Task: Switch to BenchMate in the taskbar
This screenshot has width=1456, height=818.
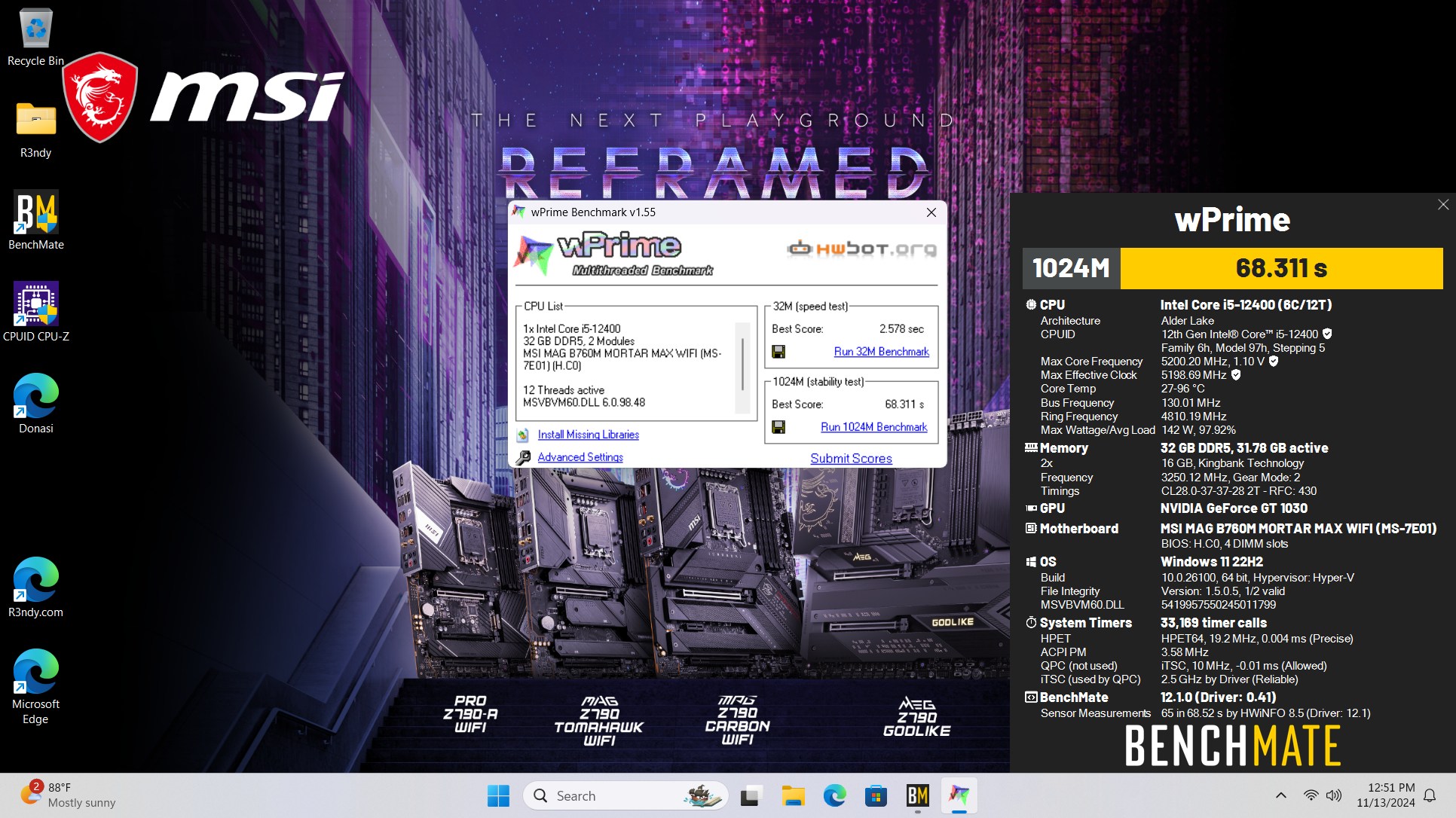Action: tap(917, 795)
